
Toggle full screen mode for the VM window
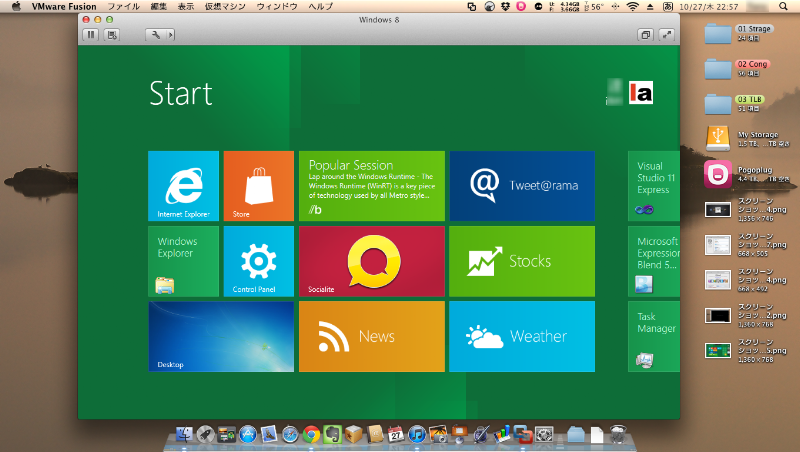coord(666,35)
